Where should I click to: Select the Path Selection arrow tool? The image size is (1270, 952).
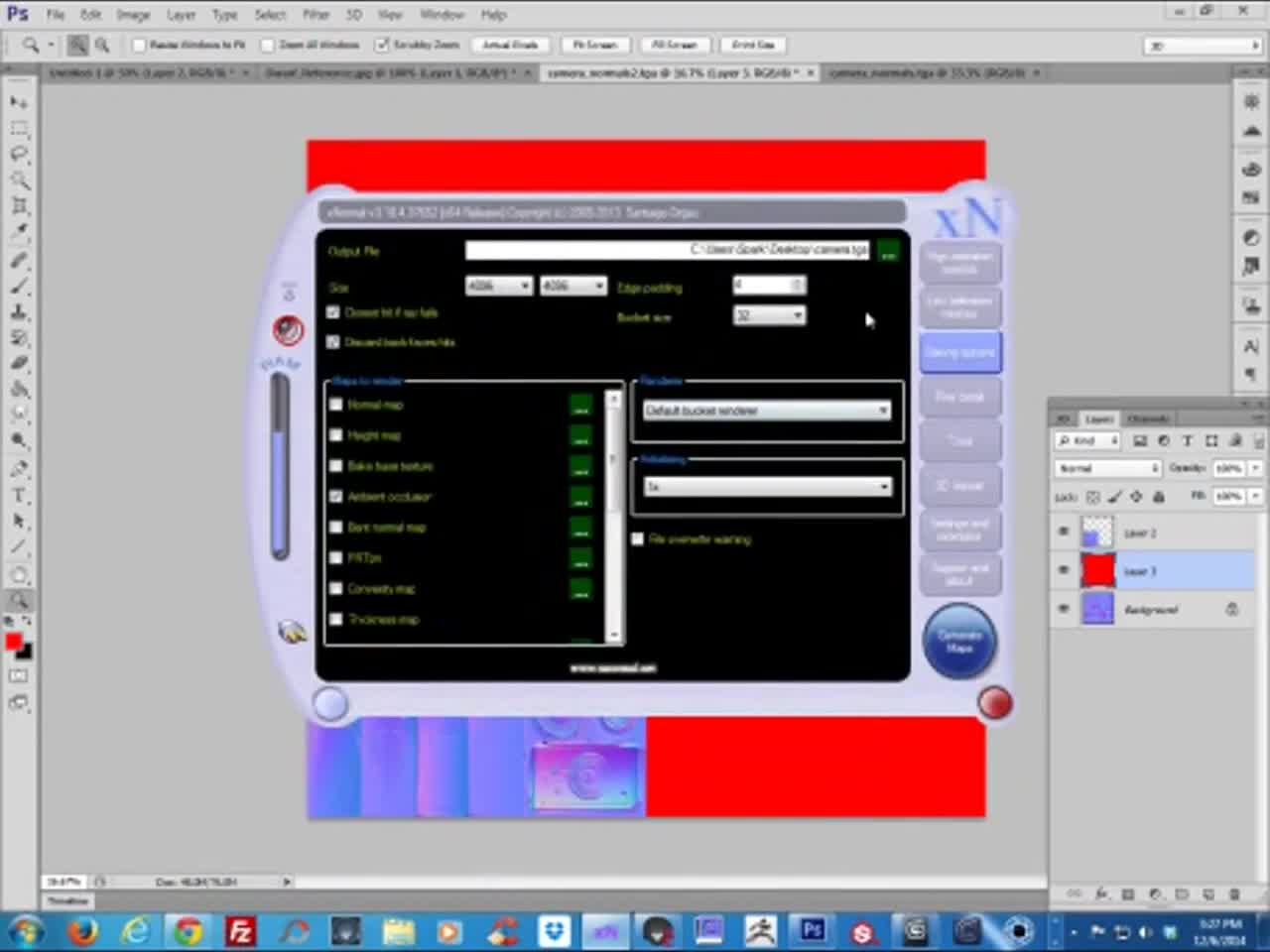click(x=19, y=520)
